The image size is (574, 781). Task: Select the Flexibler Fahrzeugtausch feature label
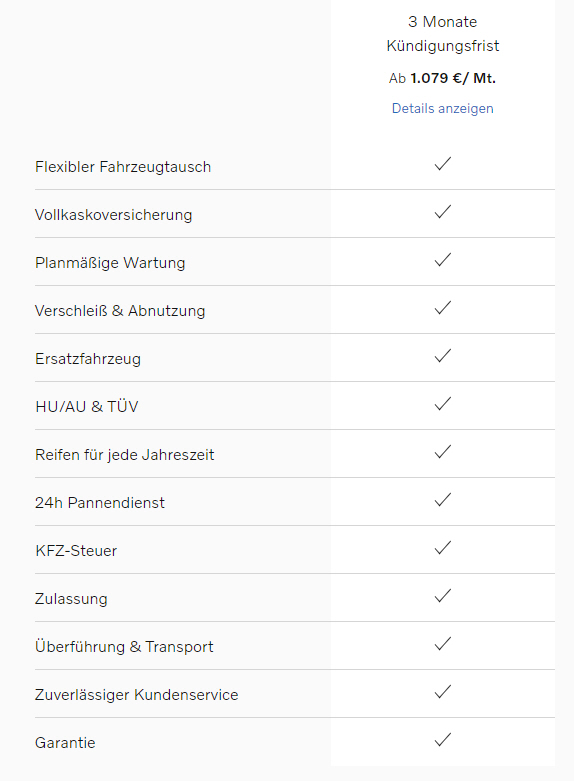pos(123,167)
